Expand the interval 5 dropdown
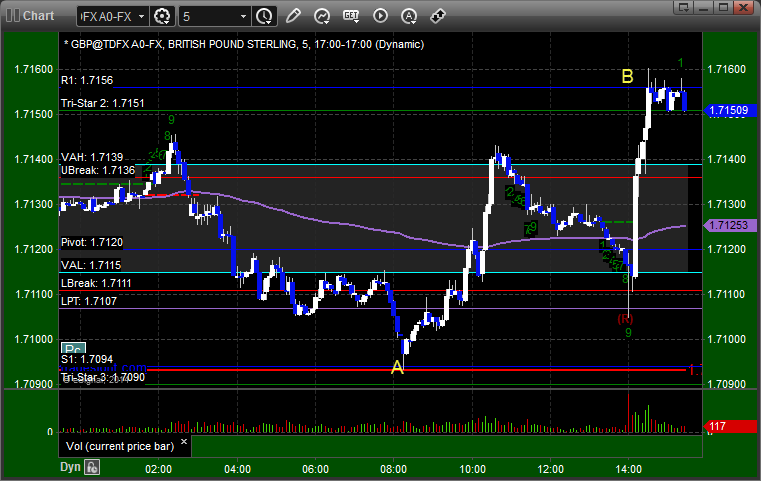 tap(244, 17)
